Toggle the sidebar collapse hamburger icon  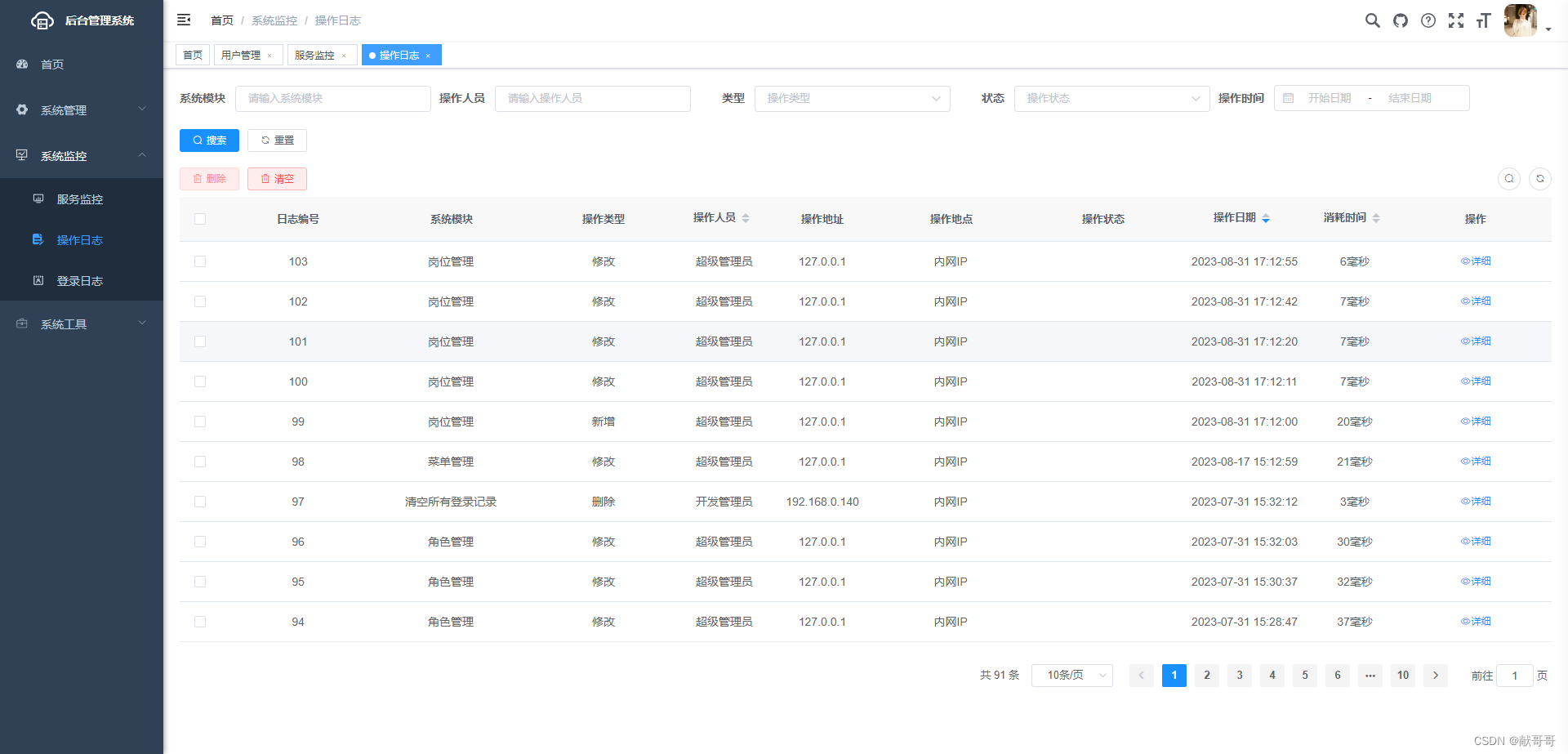click(184, 20)
